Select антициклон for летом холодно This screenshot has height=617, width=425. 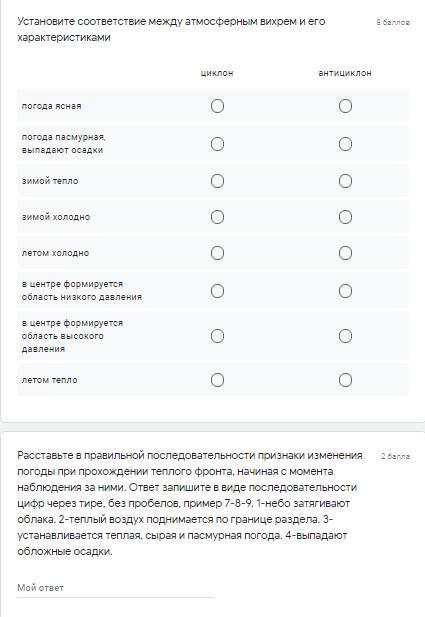point(345,253)
